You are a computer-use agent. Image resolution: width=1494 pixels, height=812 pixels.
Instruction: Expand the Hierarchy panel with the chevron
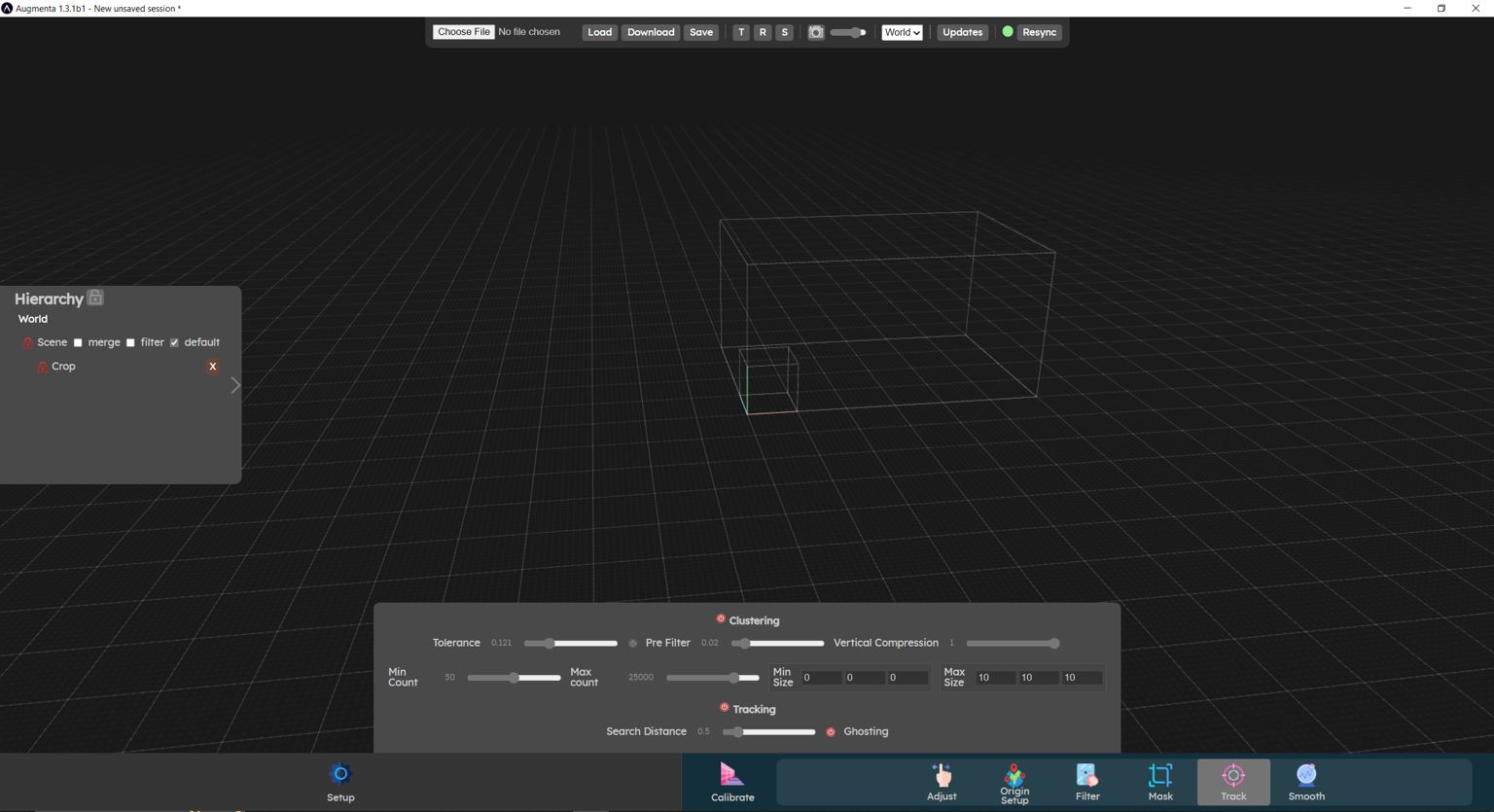point(234,385)
